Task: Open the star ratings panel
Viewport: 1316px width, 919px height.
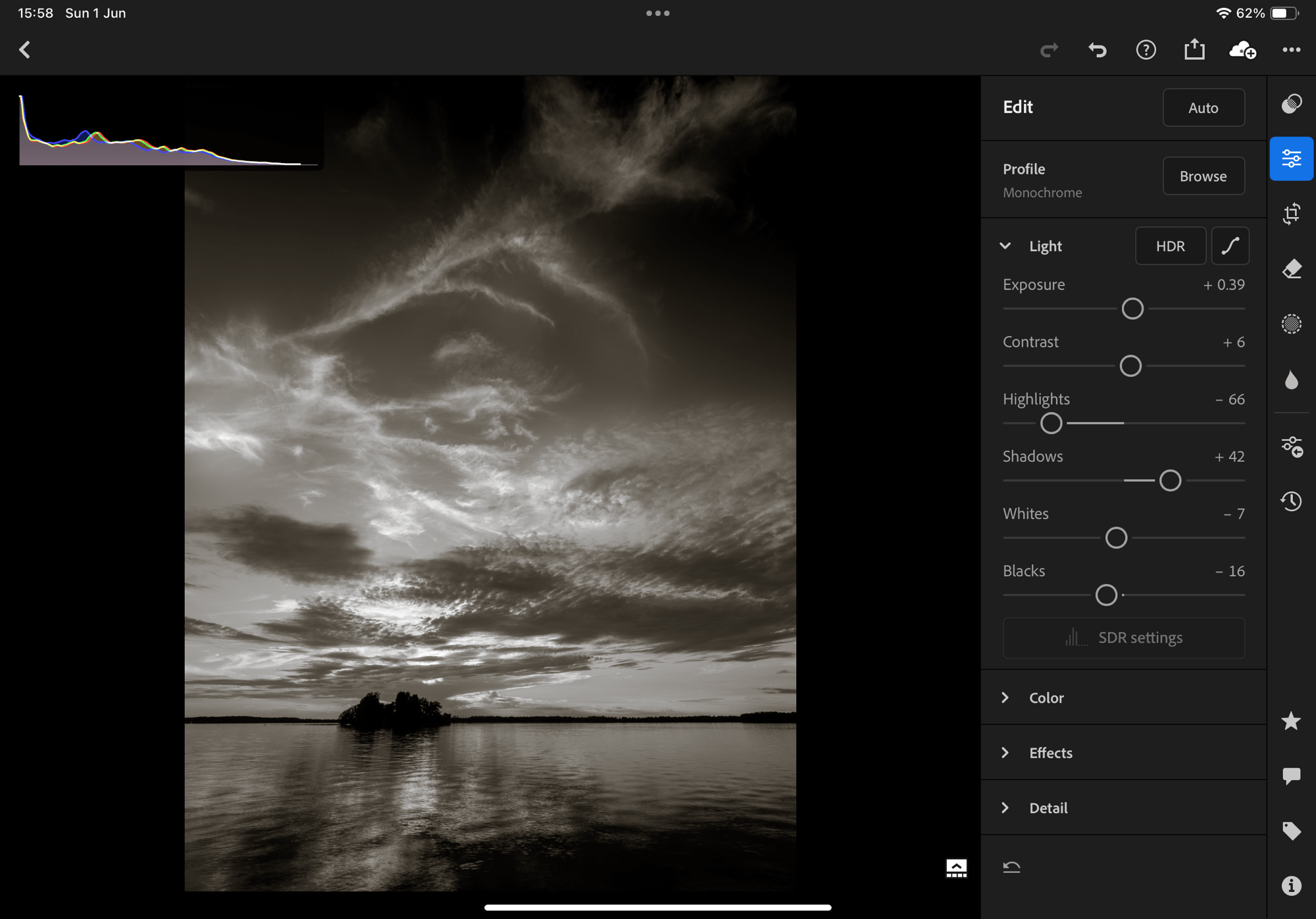Action: (x=1291, y=721)
